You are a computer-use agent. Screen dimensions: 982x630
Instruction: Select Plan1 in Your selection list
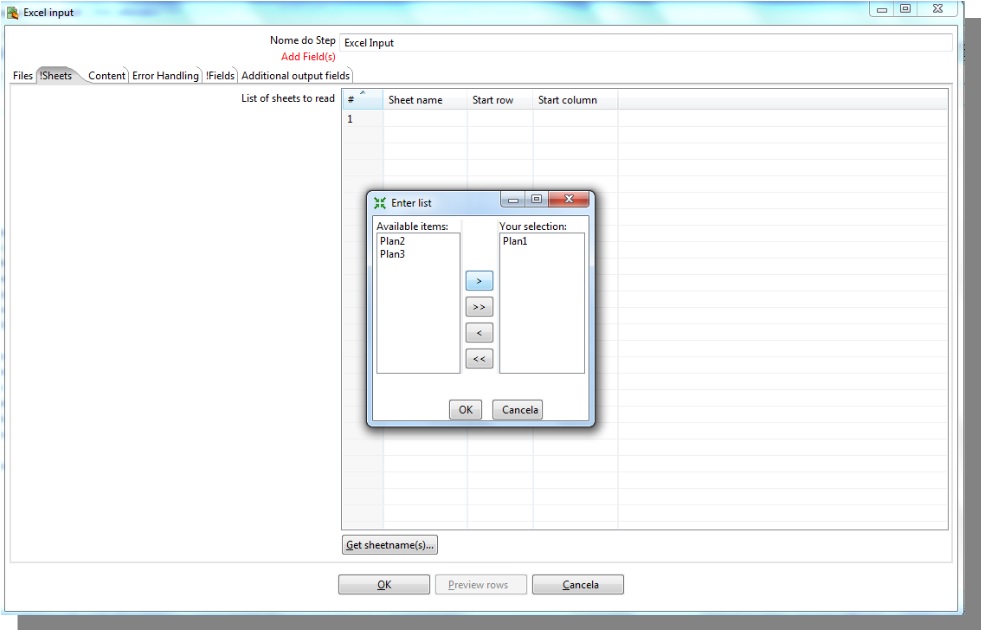click(514, 241)
